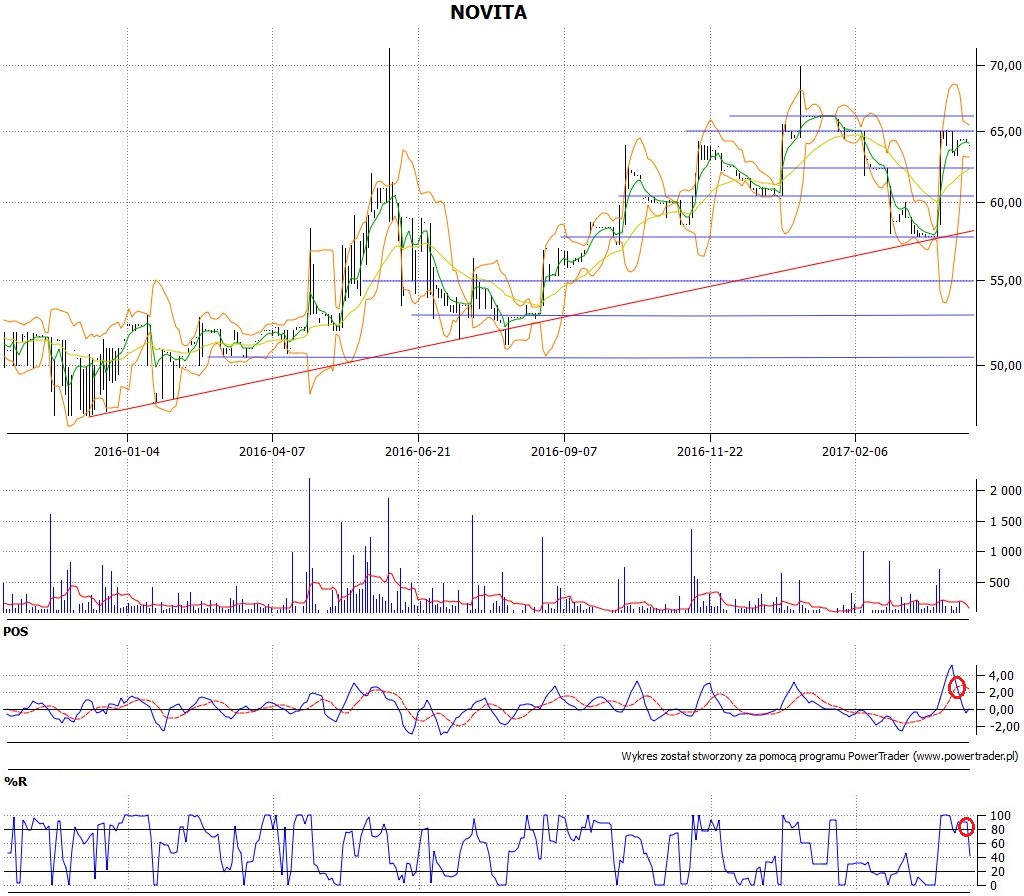The height and width of the screenshot is (896, 1024).
Task: Click the -2,00 POS axis value
Action: [x=1002, y=727]
